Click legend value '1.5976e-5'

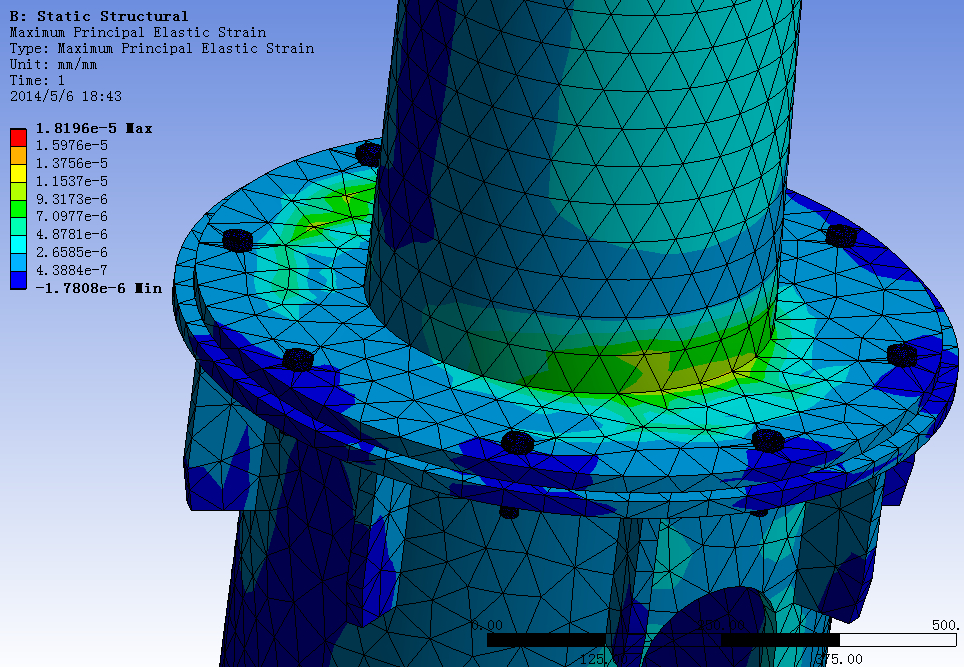[x=72, y=146]
